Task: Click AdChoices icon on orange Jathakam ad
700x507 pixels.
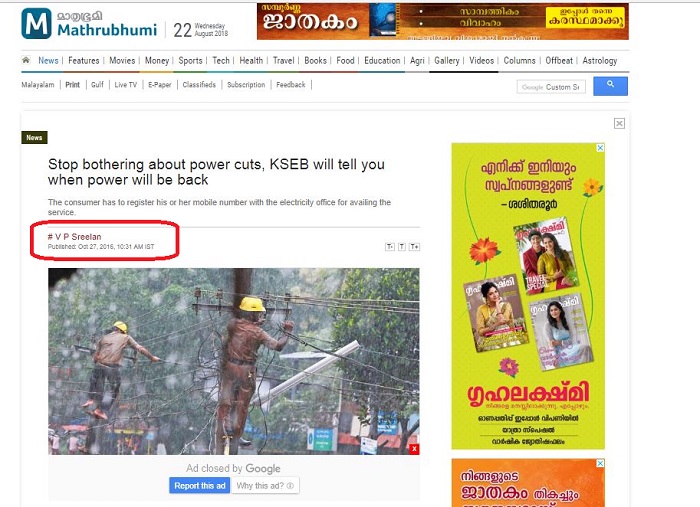Action: 600,463
